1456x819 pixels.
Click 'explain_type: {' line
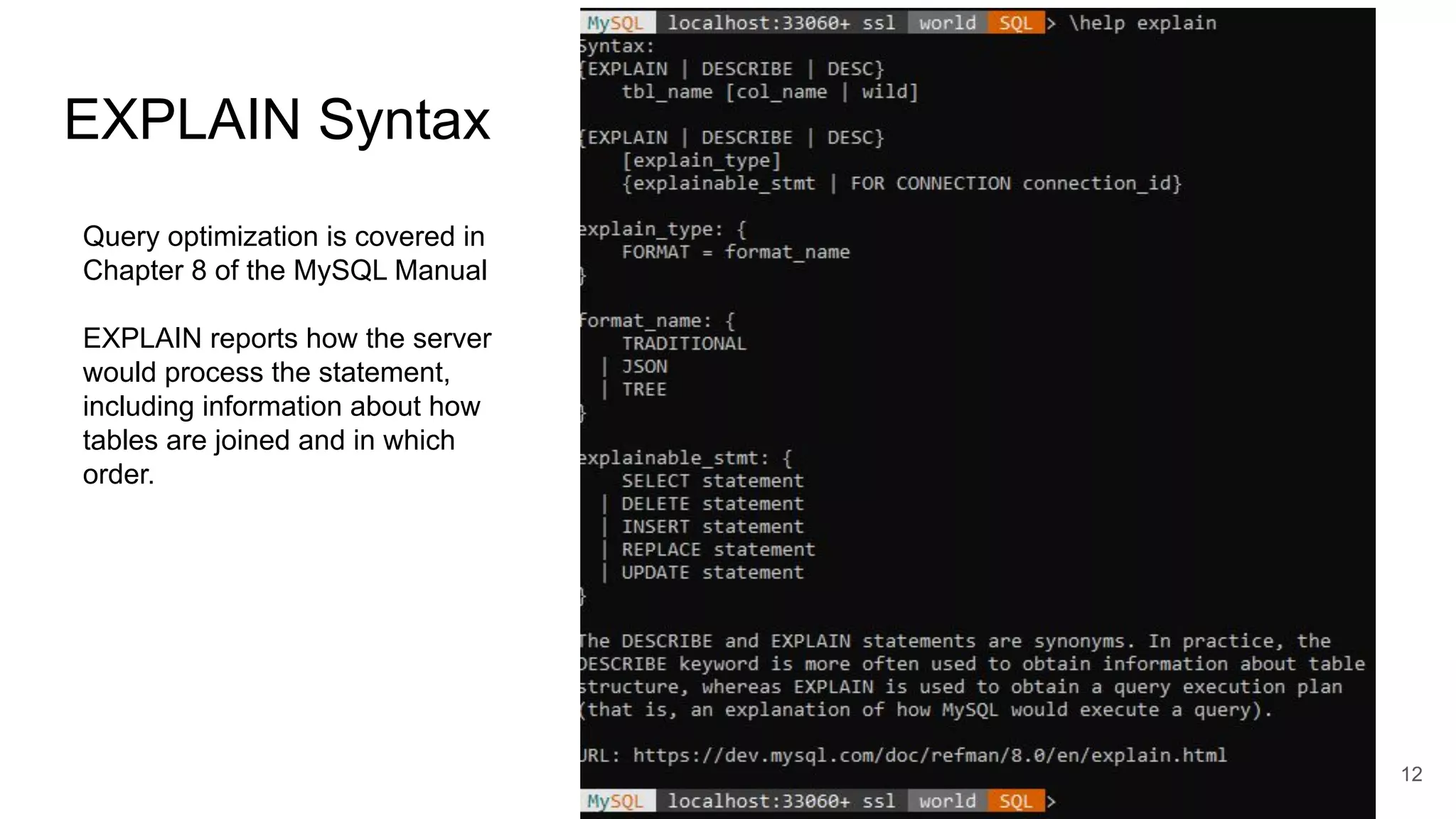click(x=663, y=230)
